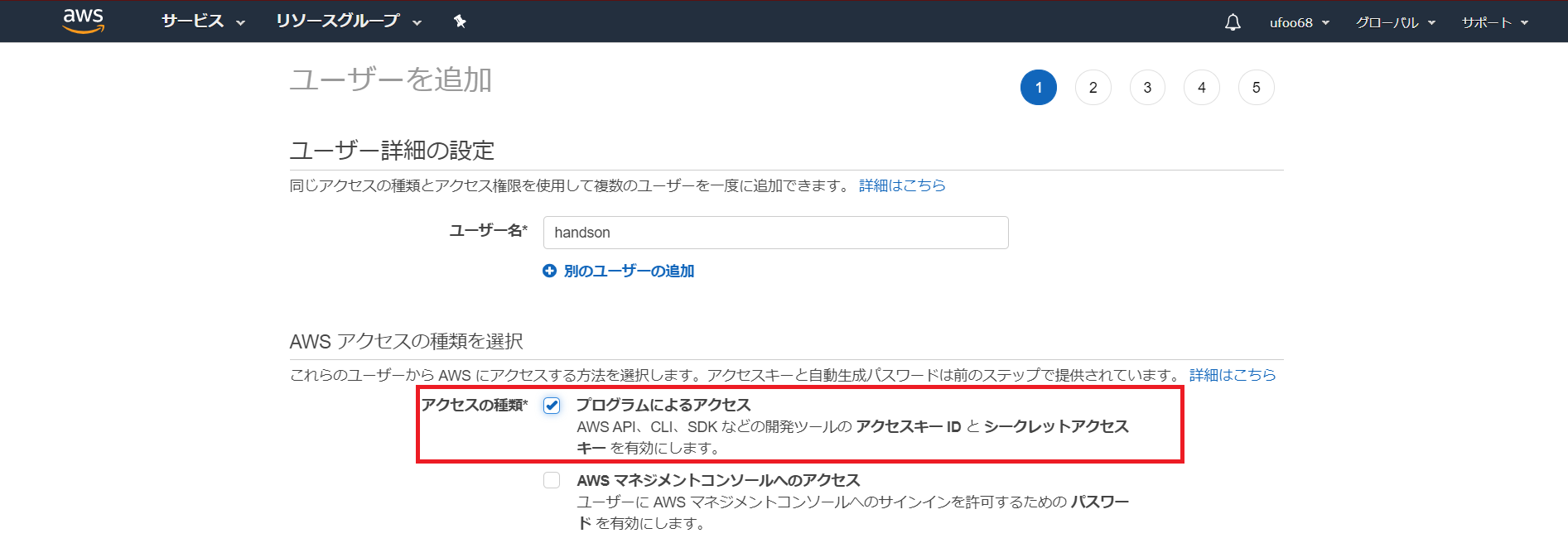Click the プログラムによるアクセス label text
The image size is (1568, 543).
[x=663, y=405]
